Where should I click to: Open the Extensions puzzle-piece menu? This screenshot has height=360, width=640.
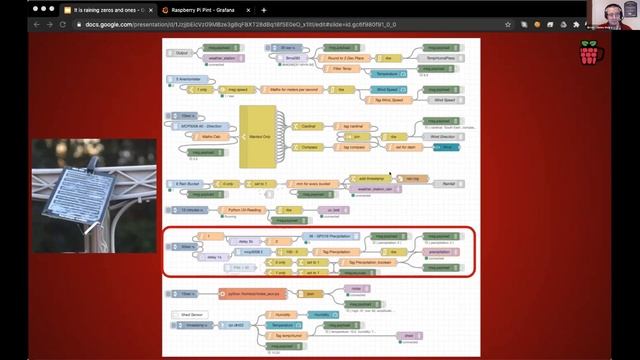pyautogui.click(x=576, y=24)
